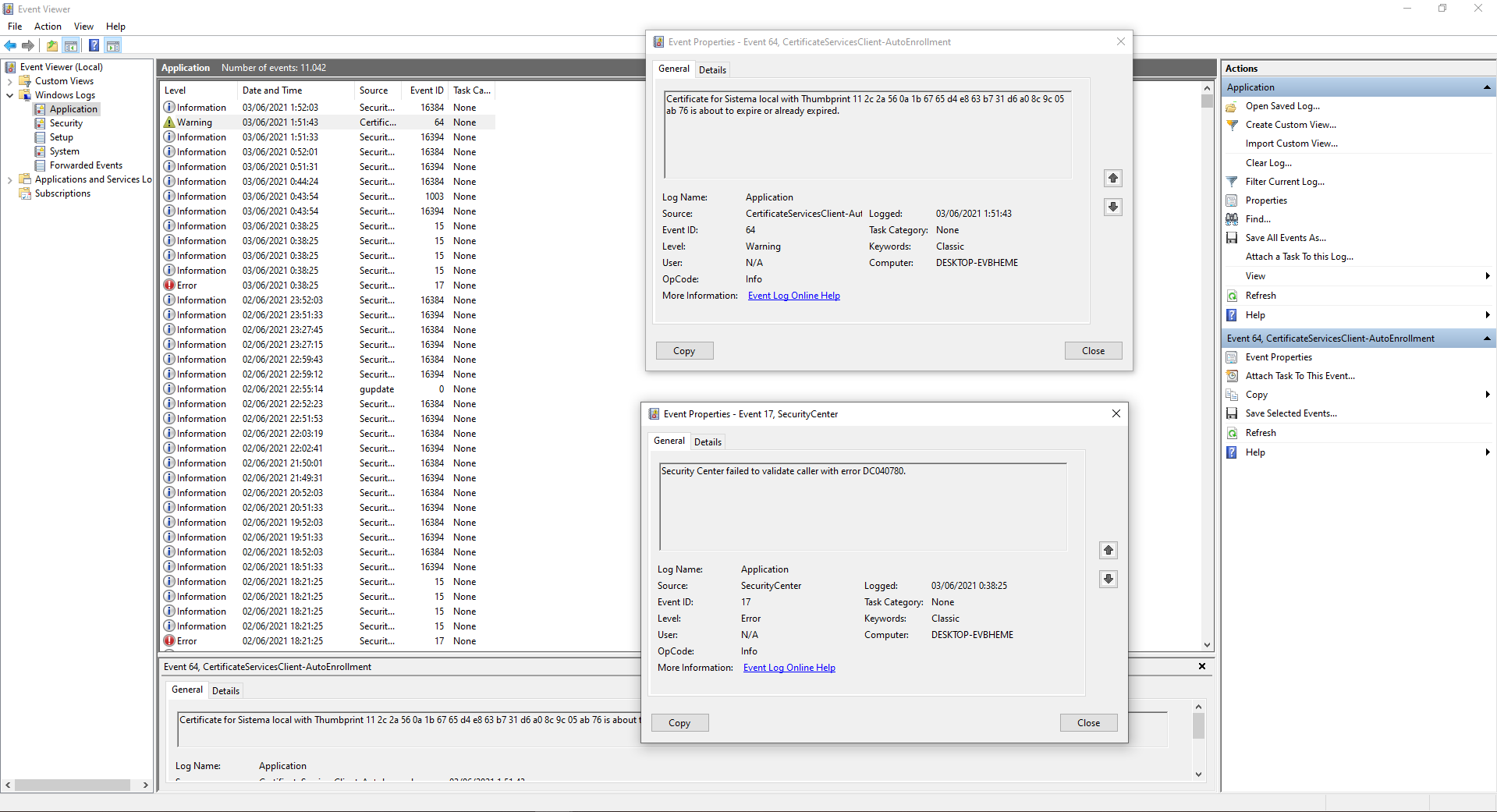Click the Event Properties icon in Actions
The image size is (1497, 812).
(1232, 357)
